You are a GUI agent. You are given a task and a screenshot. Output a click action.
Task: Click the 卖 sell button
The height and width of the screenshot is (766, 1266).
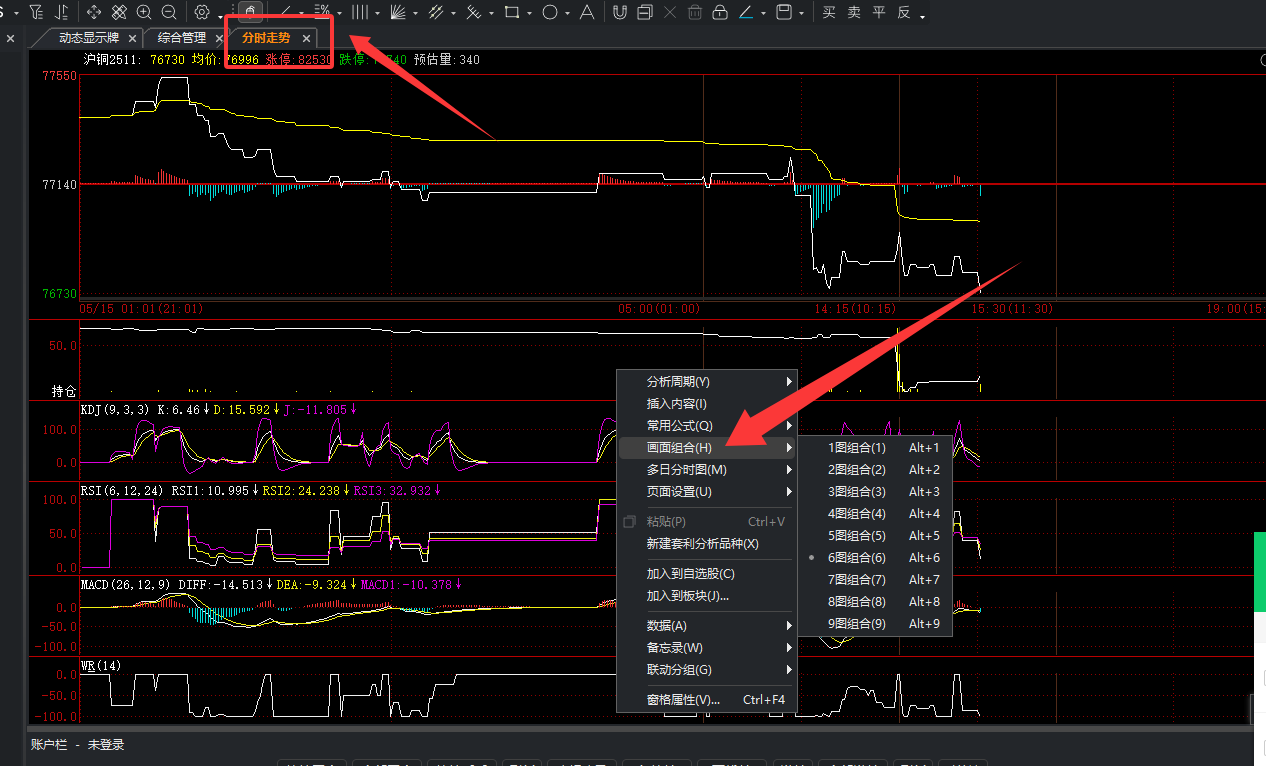tap(854, 12)
